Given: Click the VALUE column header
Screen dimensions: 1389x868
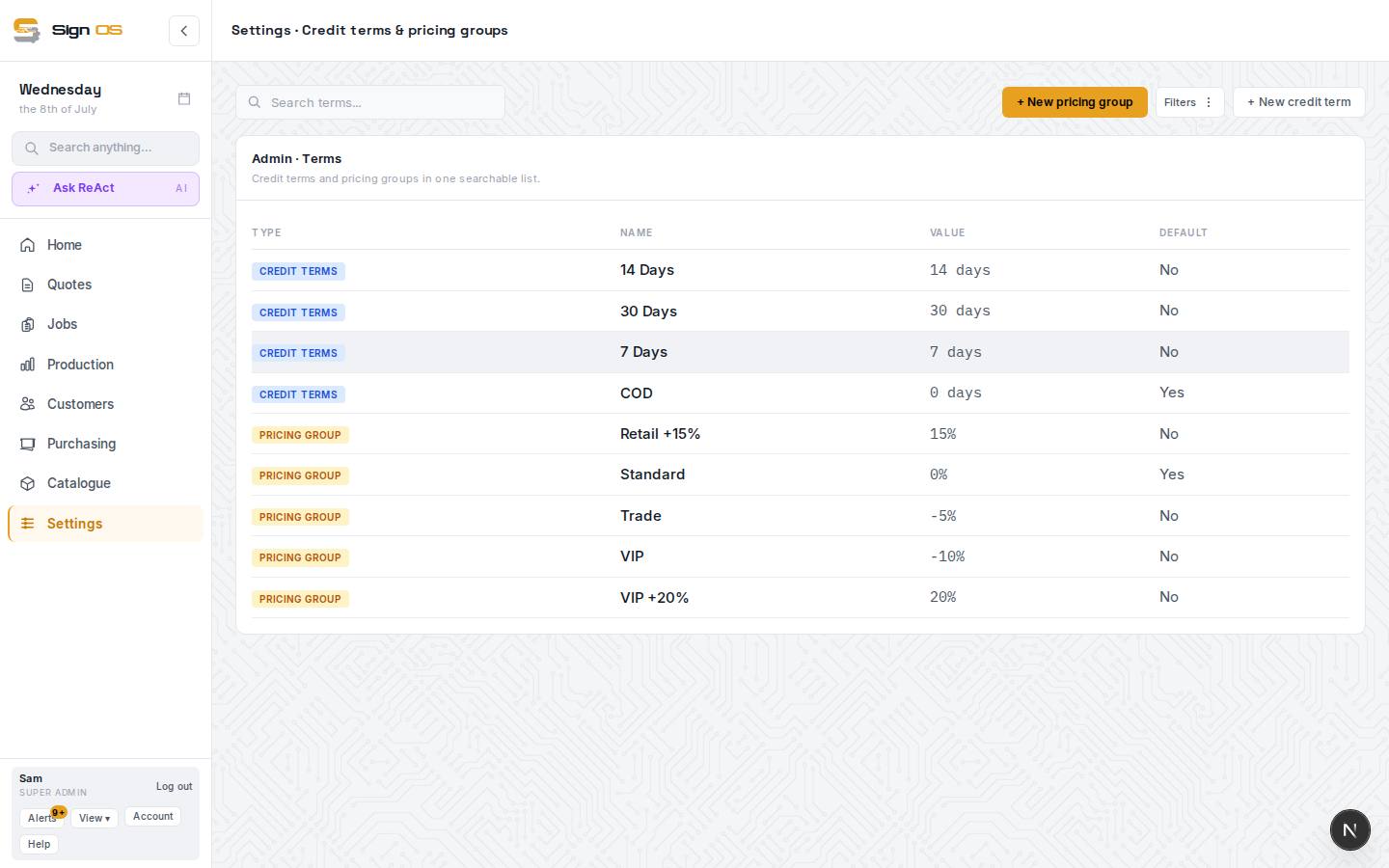Looking at the screenshot, I should [947, 232].
